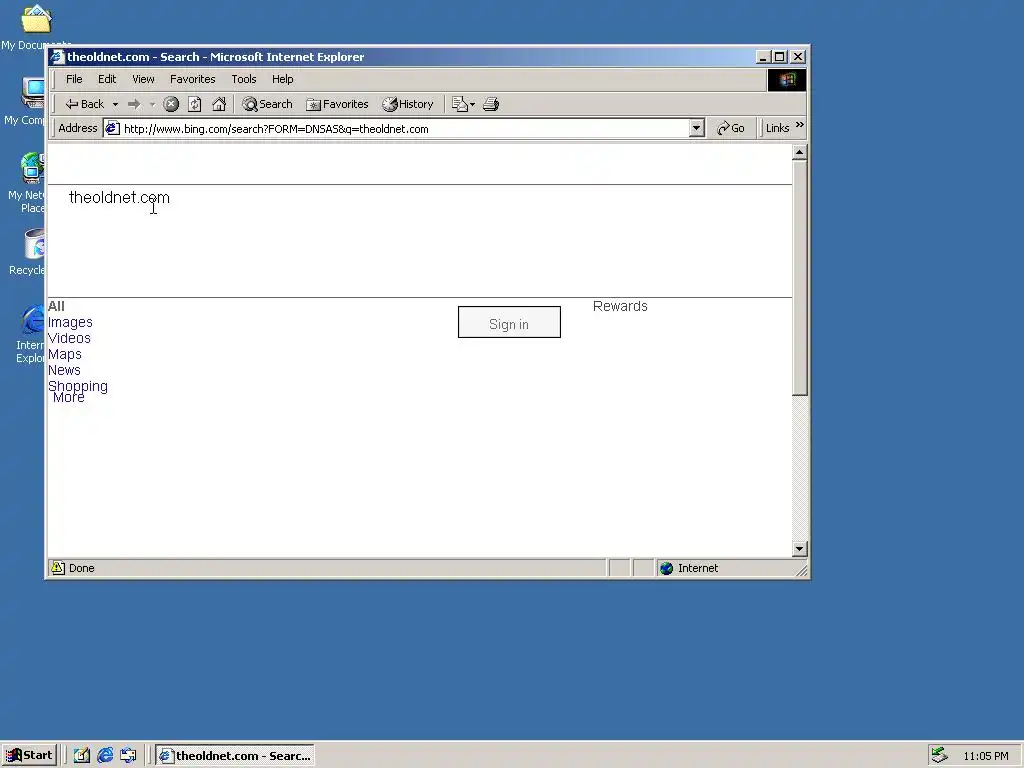Launch Outlook Express quick launch icon
The image size is (1024, 768).
pyautogui.click(x=128, y=756)
